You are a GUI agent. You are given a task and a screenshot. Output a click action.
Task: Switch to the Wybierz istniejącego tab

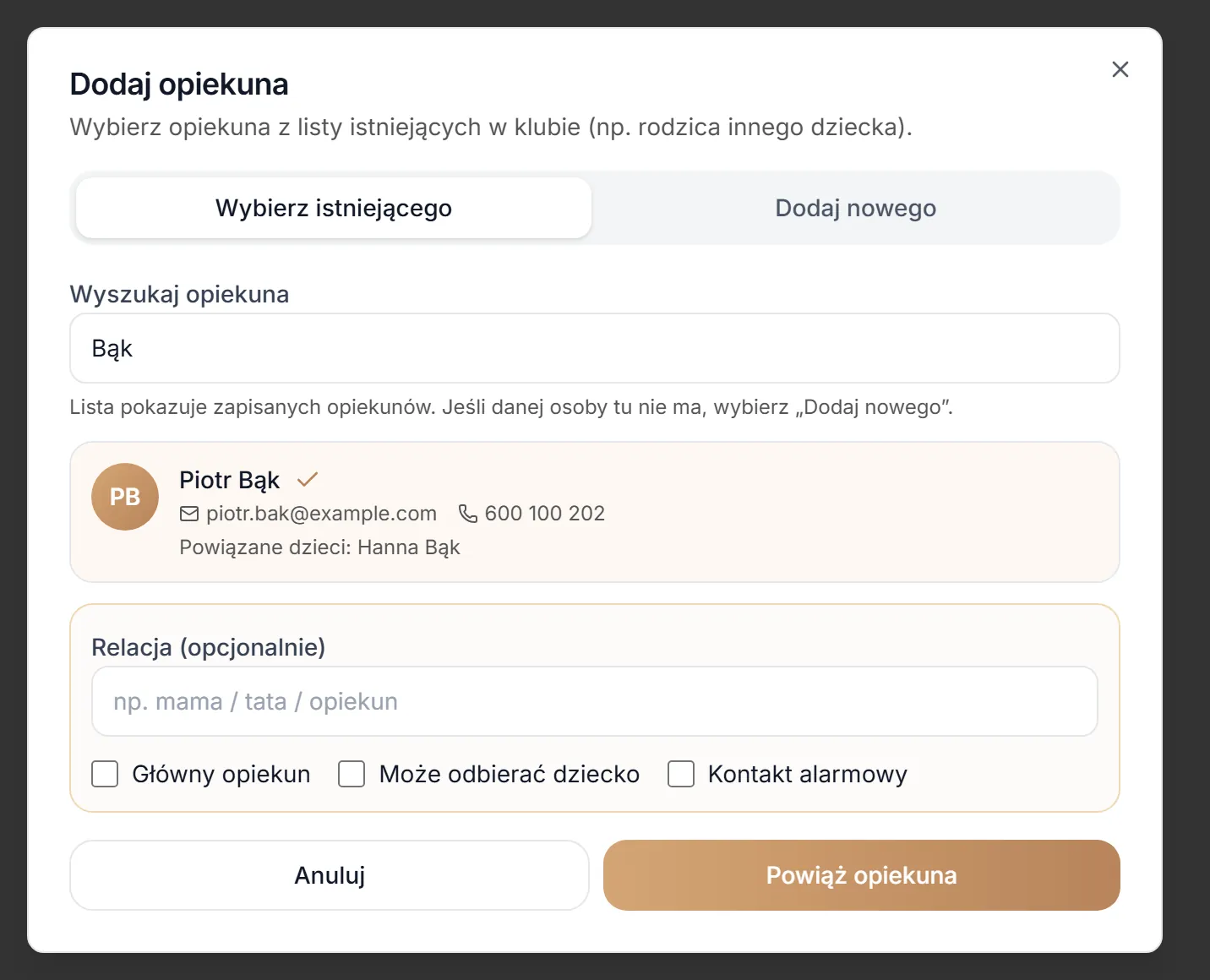pyautogui.click(x=334, y=208)
